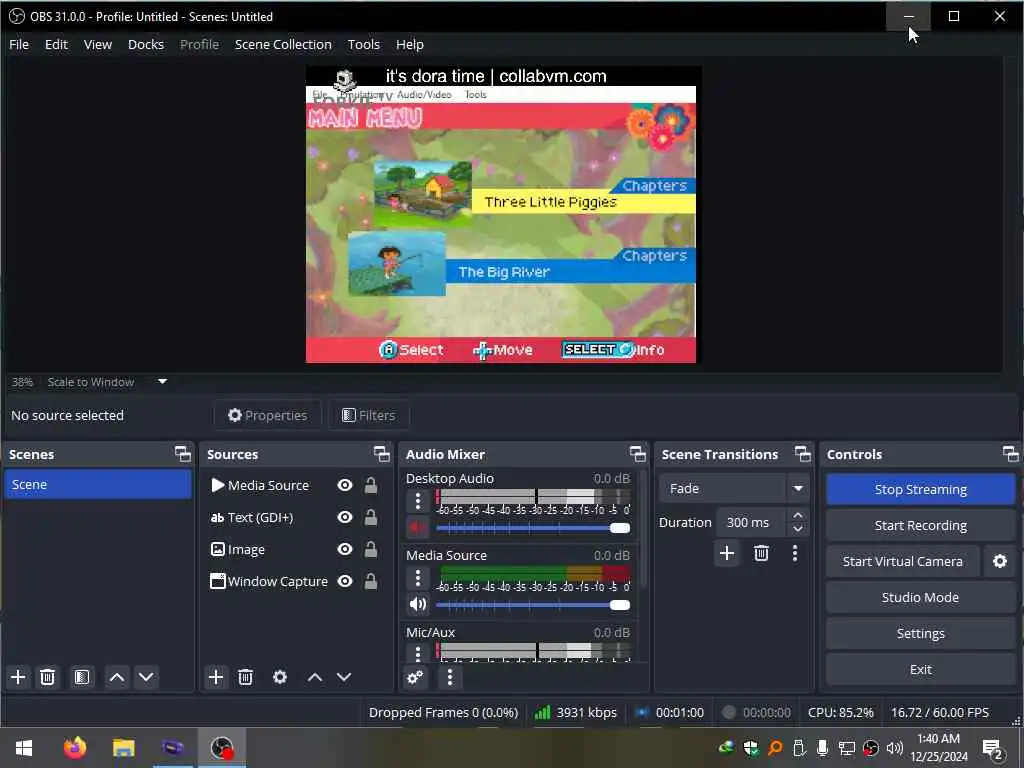
Task: Move source up arrow in Sources panel
Action: click(315, 677)
